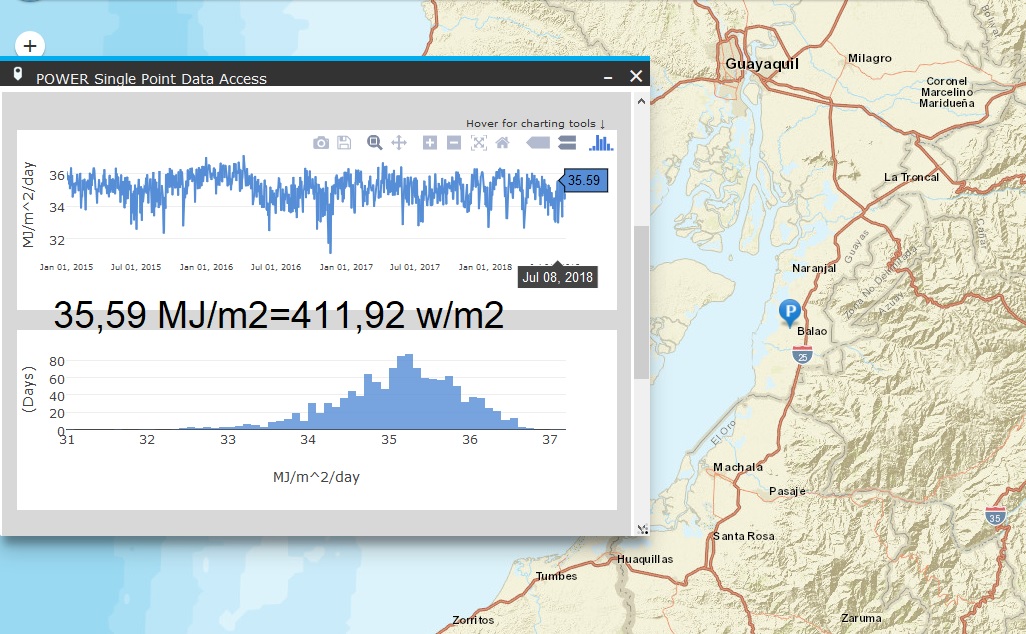Click the Zoom out minus chart icon

coord(453,143)
